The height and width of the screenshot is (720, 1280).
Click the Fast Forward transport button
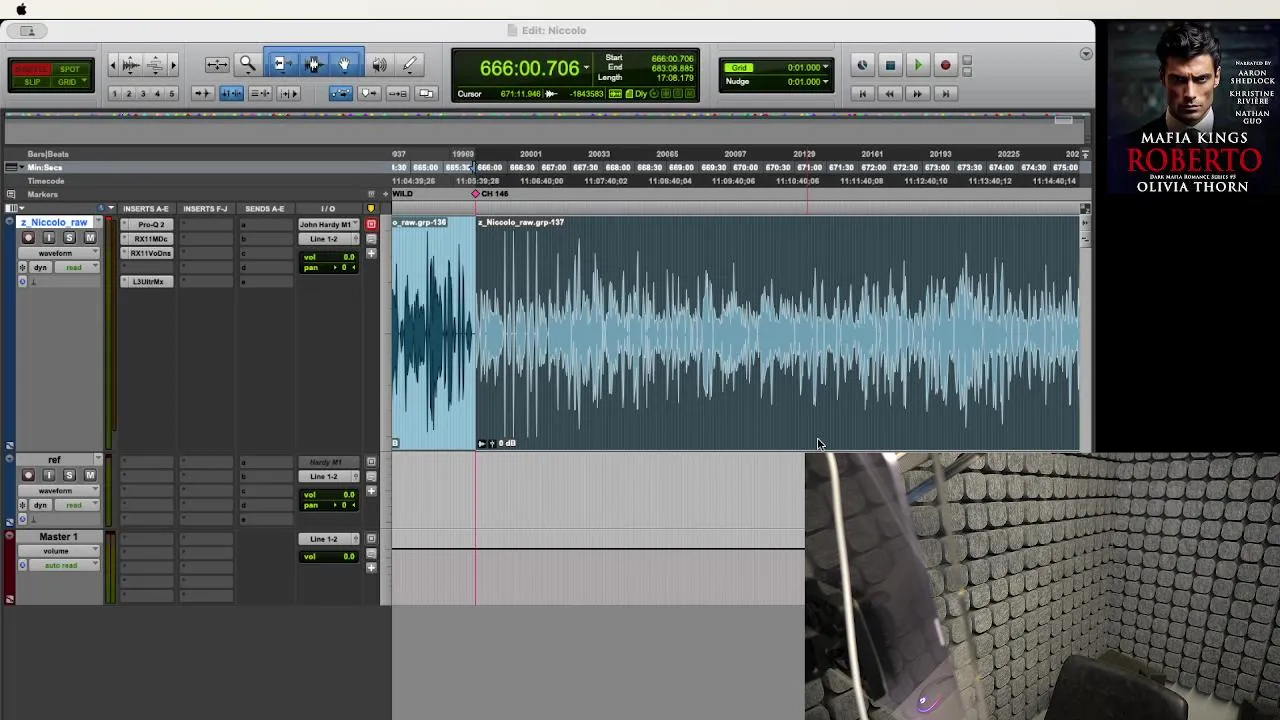click(x=917, y=93)
